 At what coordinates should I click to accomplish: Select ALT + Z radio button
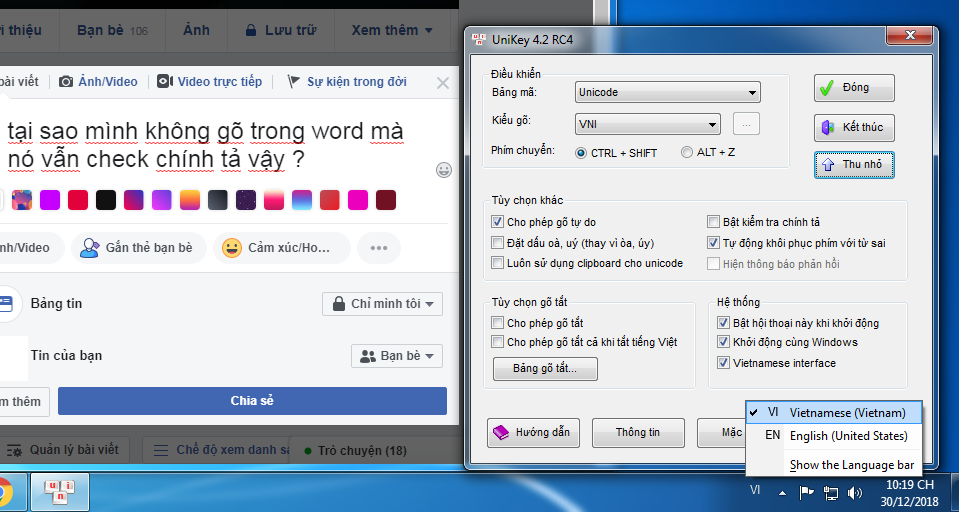[687, 152]
